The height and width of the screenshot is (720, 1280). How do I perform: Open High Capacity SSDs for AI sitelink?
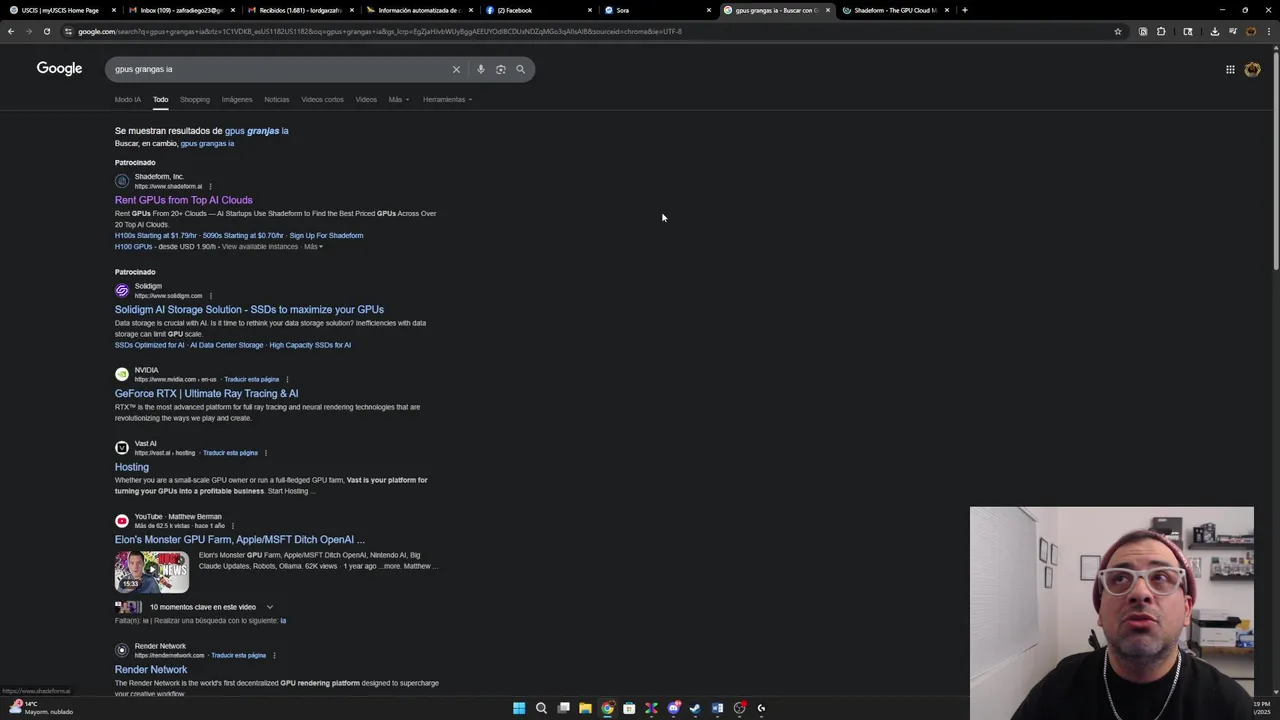(310, 345)
